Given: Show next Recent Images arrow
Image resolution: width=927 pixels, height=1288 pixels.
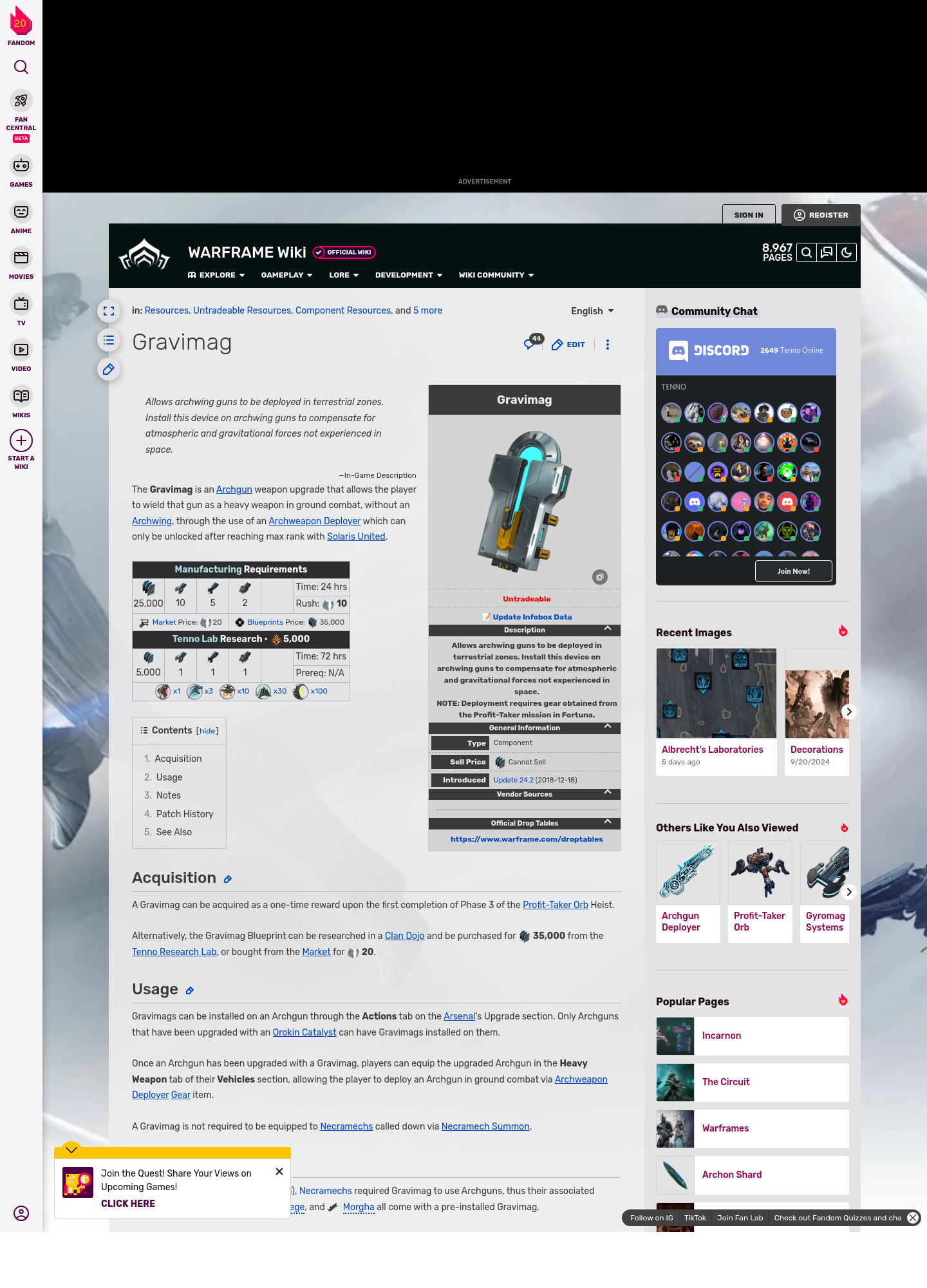Looking at the screenshot, I should point(848,712).
